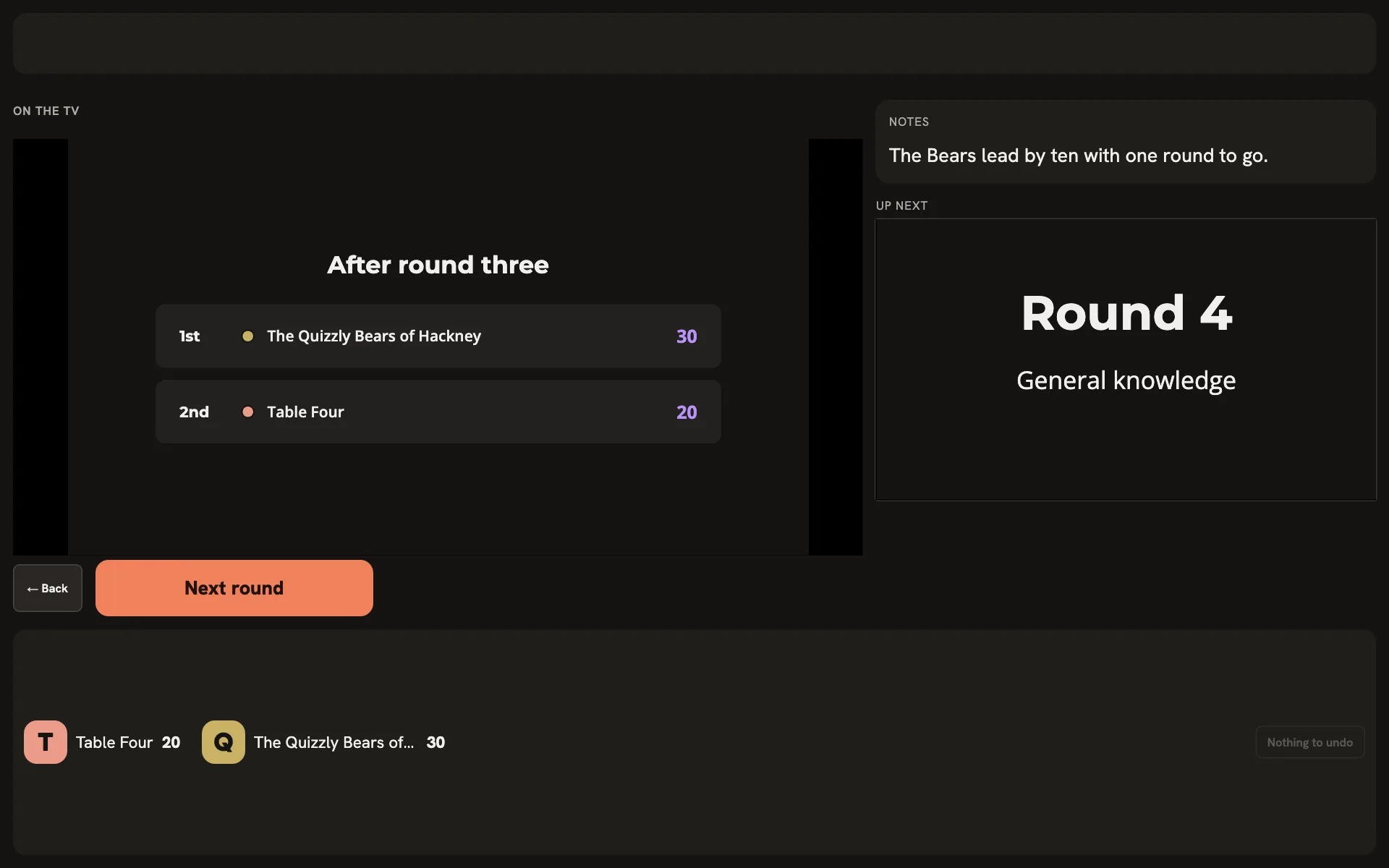The height and width of the screenshot is (868, 1389).
Task: Click the General knowledge subtitle
Action: [1126, 380]
